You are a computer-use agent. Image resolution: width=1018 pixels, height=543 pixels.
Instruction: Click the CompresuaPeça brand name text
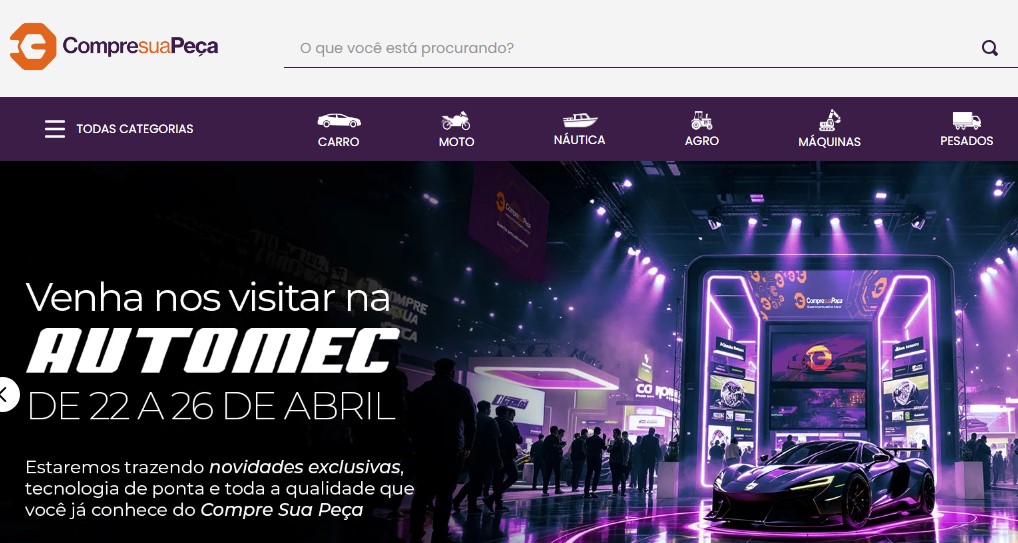140,47
